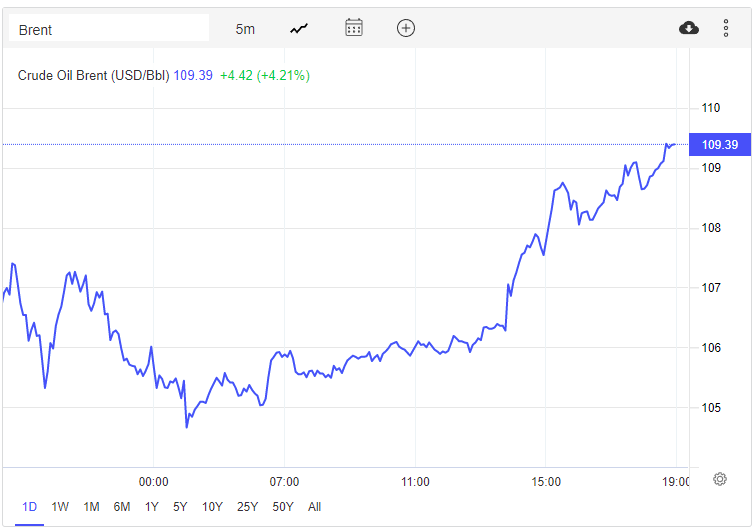Download chart data via cloud icon
Screen dimensions: 754x531
click(x=689, y=28)
